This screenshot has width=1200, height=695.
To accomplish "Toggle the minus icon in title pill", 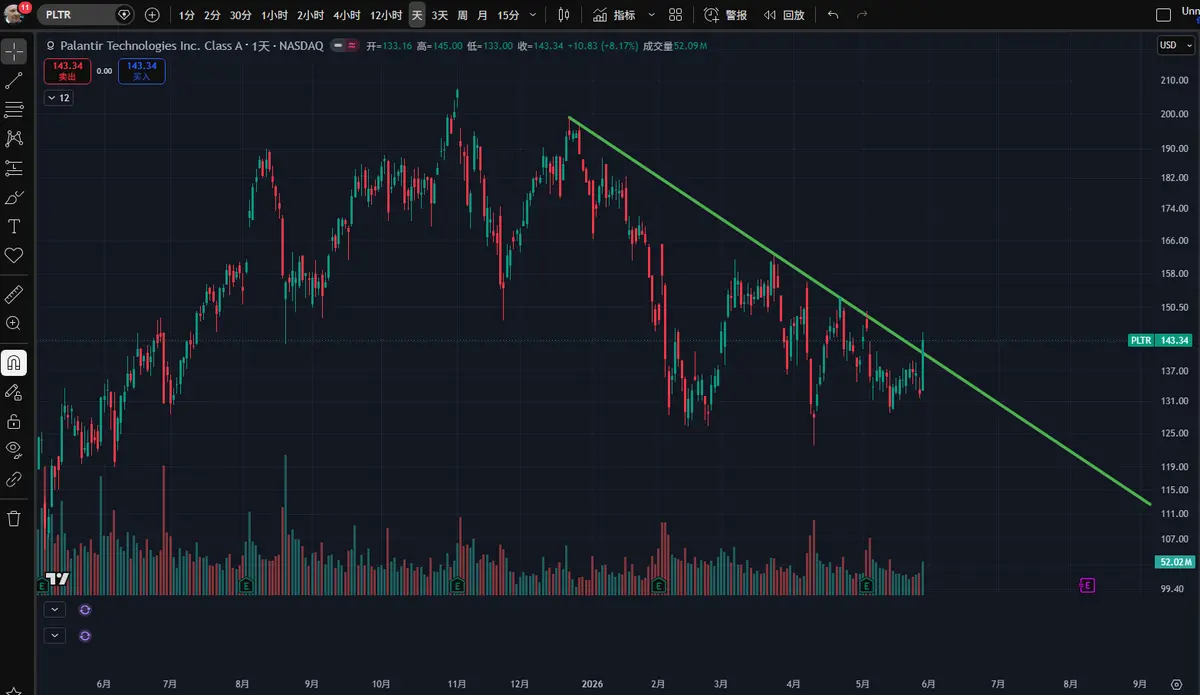I will [338, 45].
